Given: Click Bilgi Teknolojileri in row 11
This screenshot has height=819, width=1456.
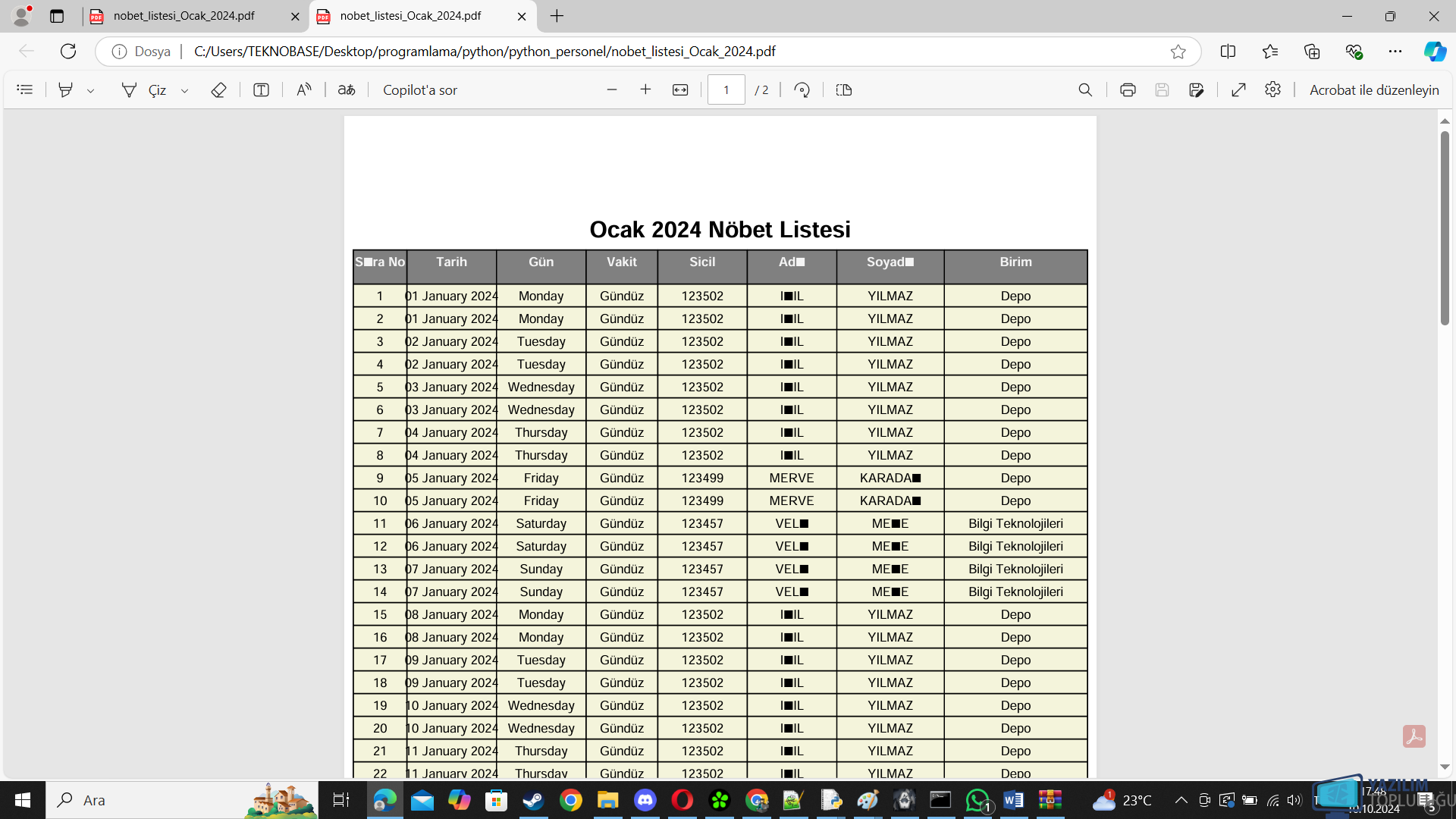Looking at the screenshot, I should pos(1015,523).
